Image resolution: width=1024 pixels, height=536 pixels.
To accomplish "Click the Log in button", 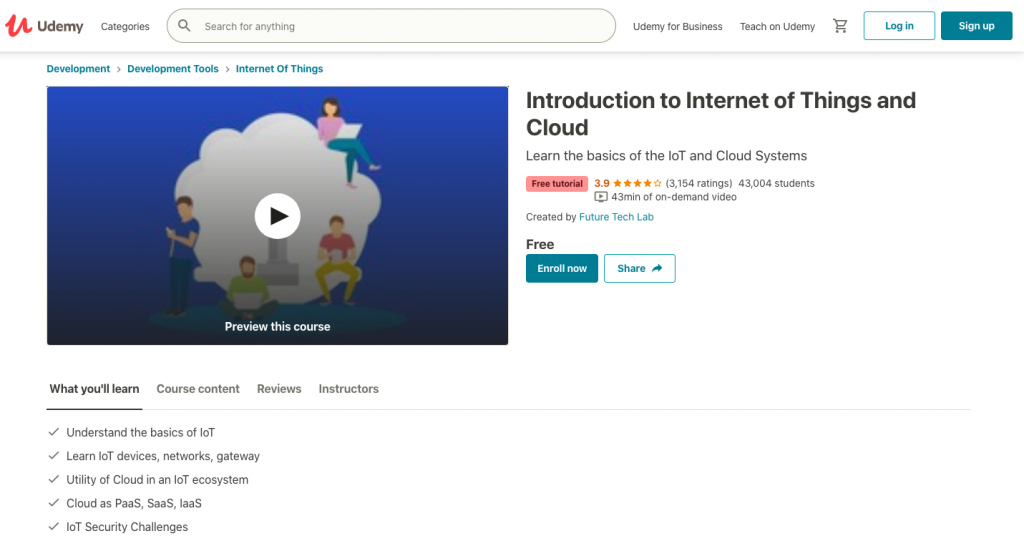I will coord(899,26).
